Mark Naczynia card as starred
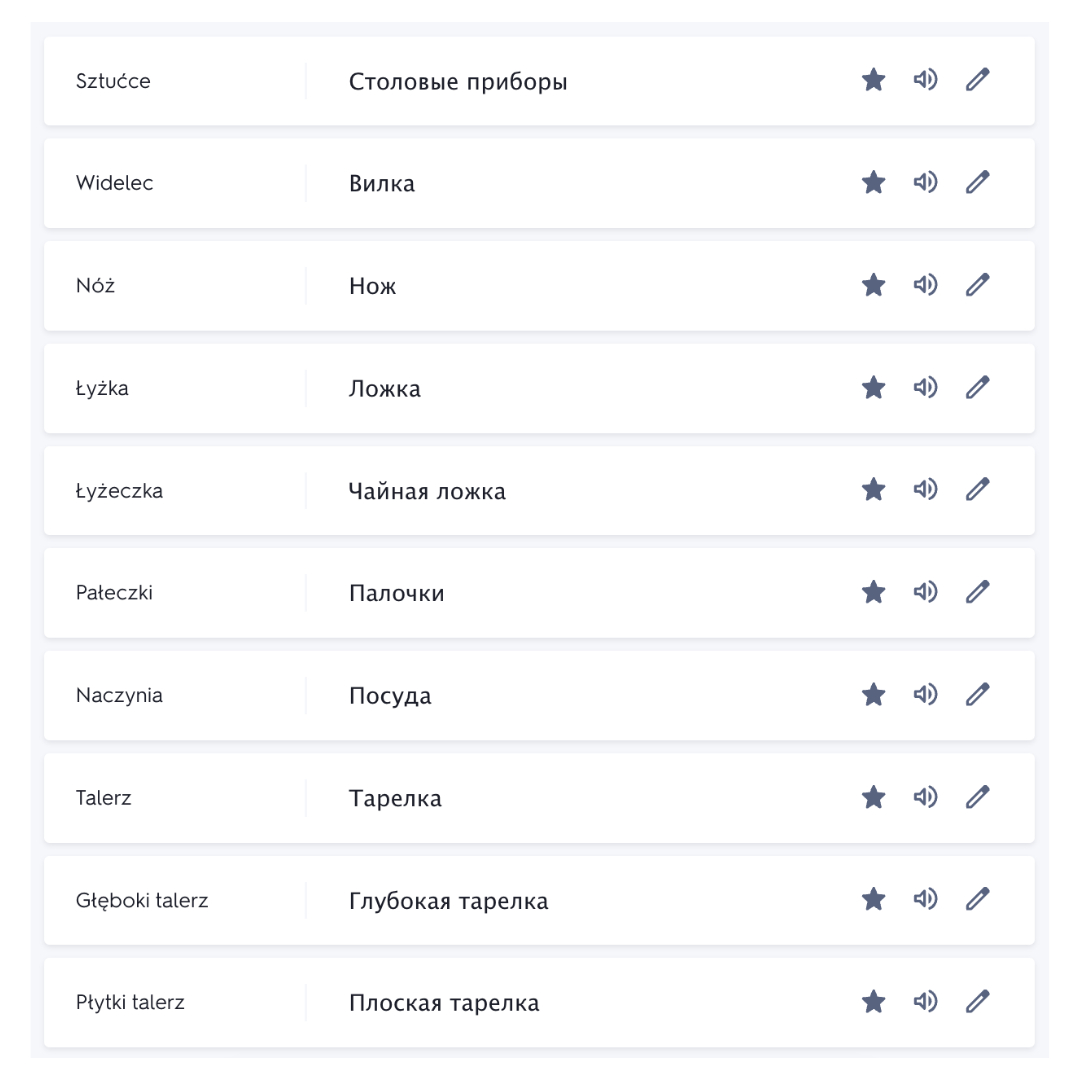The width and height of the screenshot is (1080, 1080). pos(874,694)
